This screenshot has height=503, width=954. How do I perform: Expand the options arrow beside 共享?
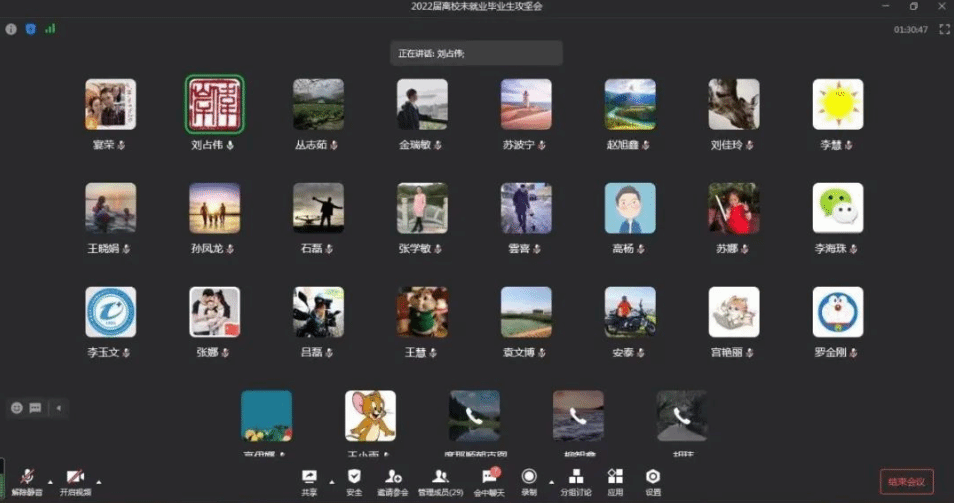pyautogui.click(x=331, y=480)
